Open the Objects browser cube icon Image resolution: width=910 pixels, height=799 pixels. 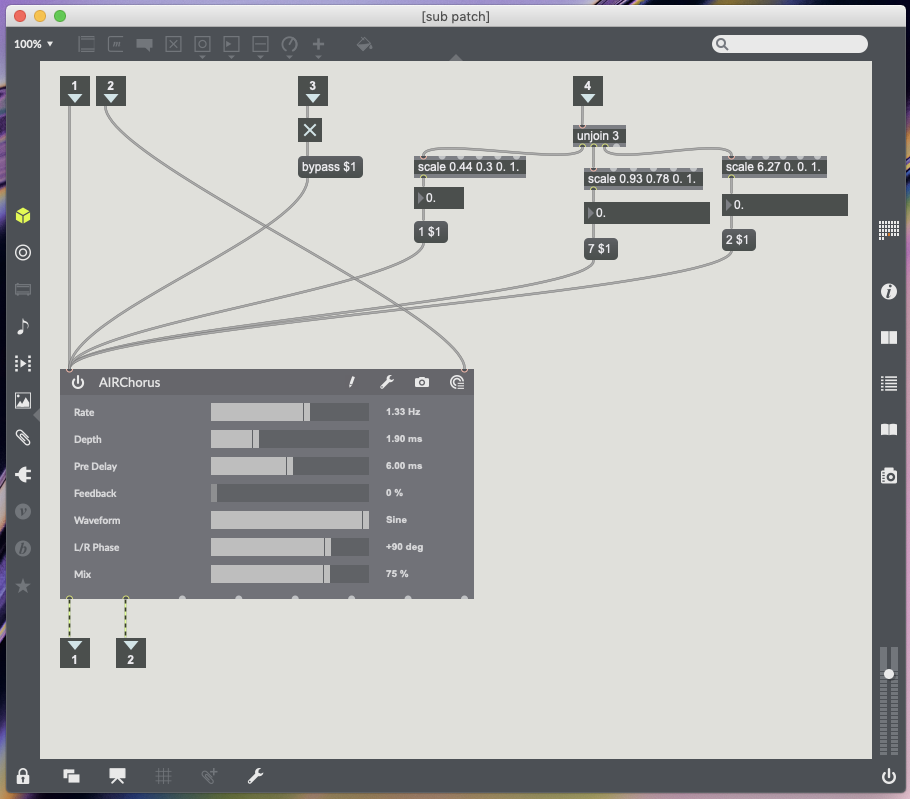(x=23, y=216)
